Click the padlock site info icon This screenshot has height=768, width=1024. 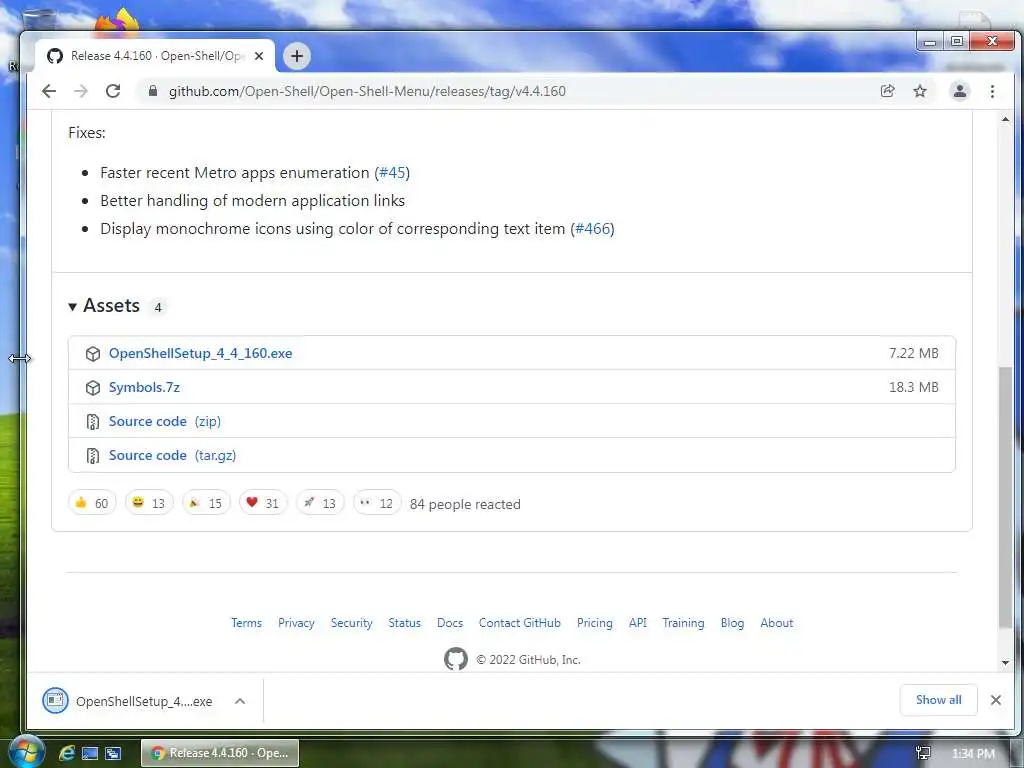pos(153,91)
